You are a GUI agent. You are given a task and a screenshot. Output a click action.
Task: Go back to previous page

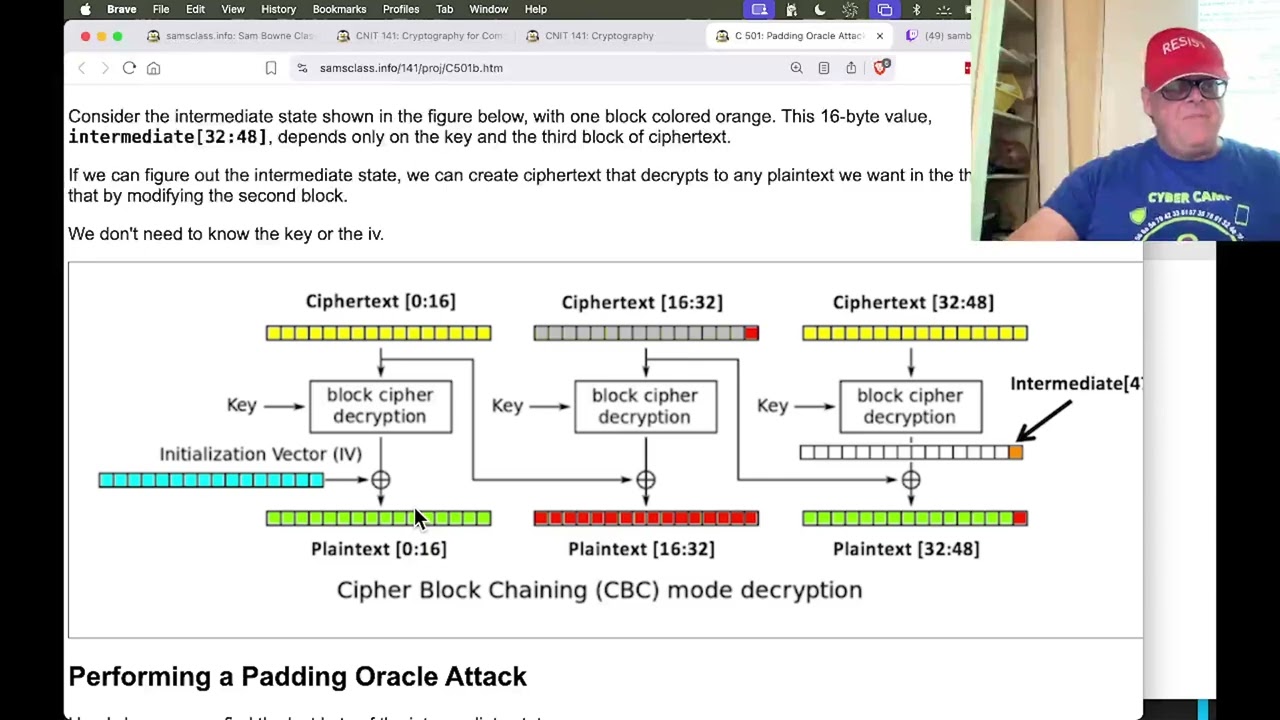pos(82,68)
